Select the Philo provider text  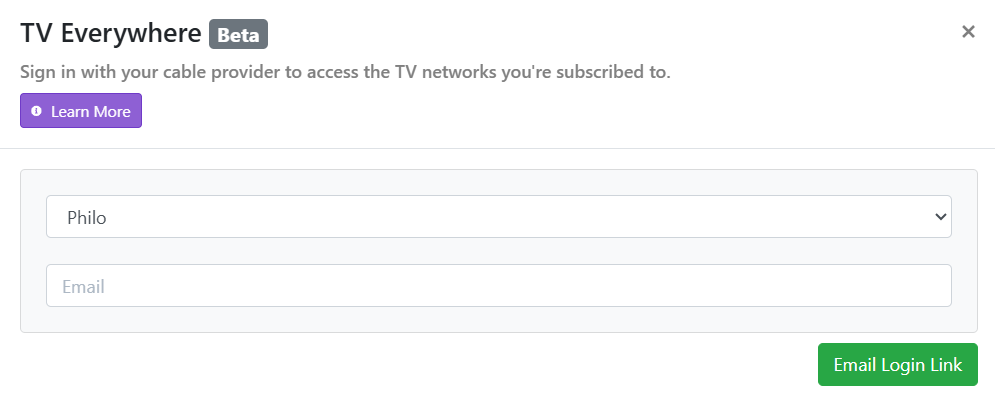point(87,217)
